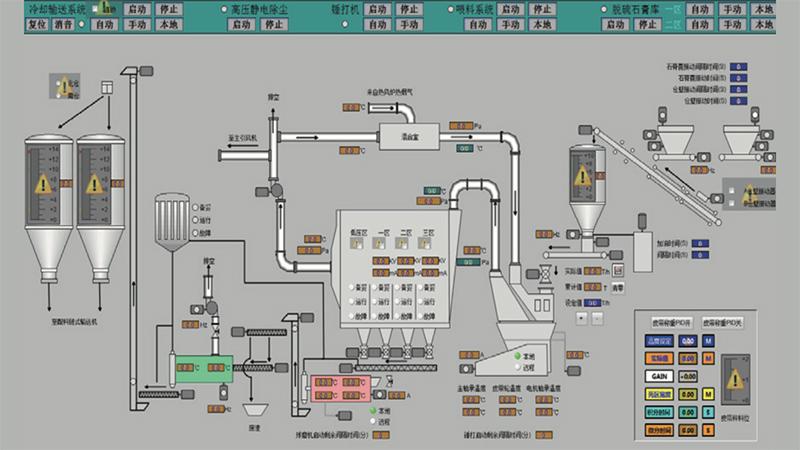The width and height of the screenshot is (800, 450).
Task: Click 皮带称重PID开 button
Action: point(671,322)
